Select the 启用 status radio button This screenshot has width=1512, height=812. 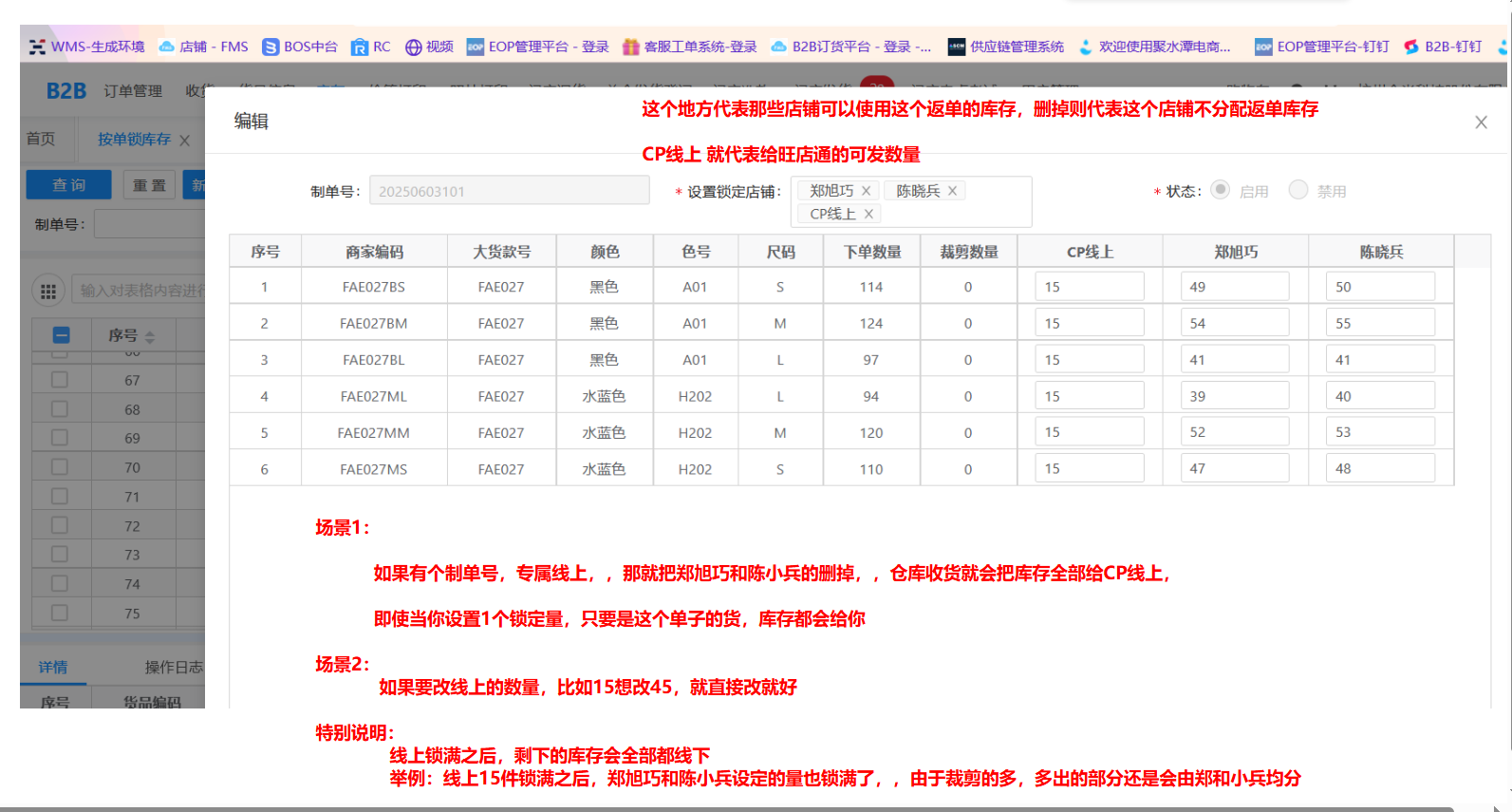1221,190
